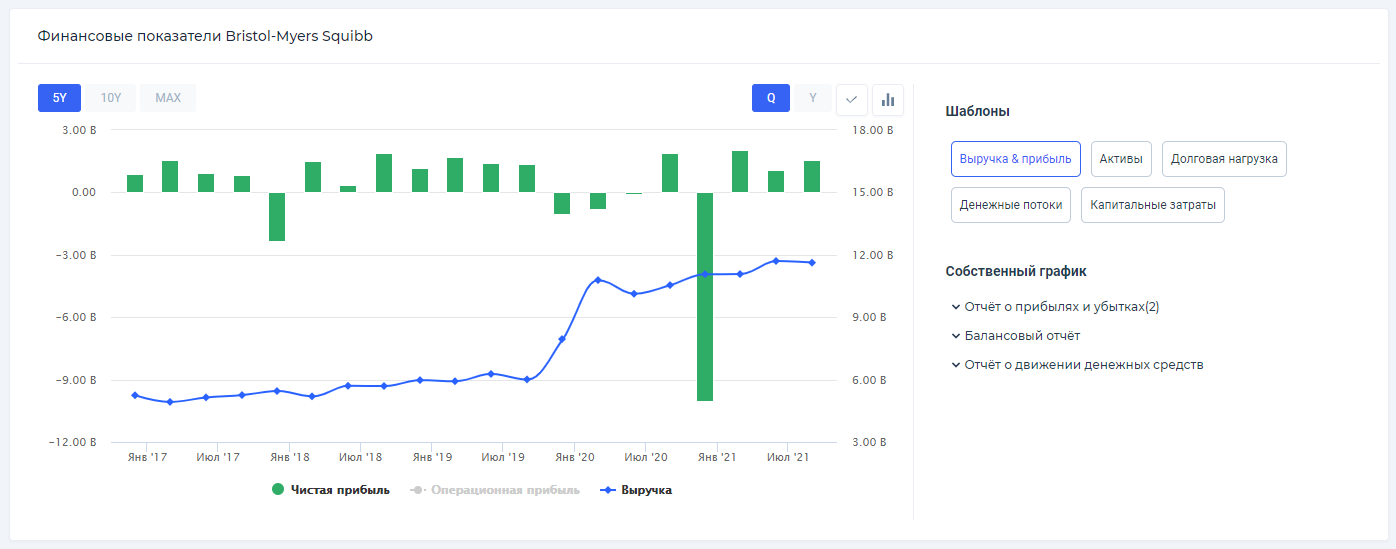Toggle the Чистая прибыль legend series

point(330,490)
